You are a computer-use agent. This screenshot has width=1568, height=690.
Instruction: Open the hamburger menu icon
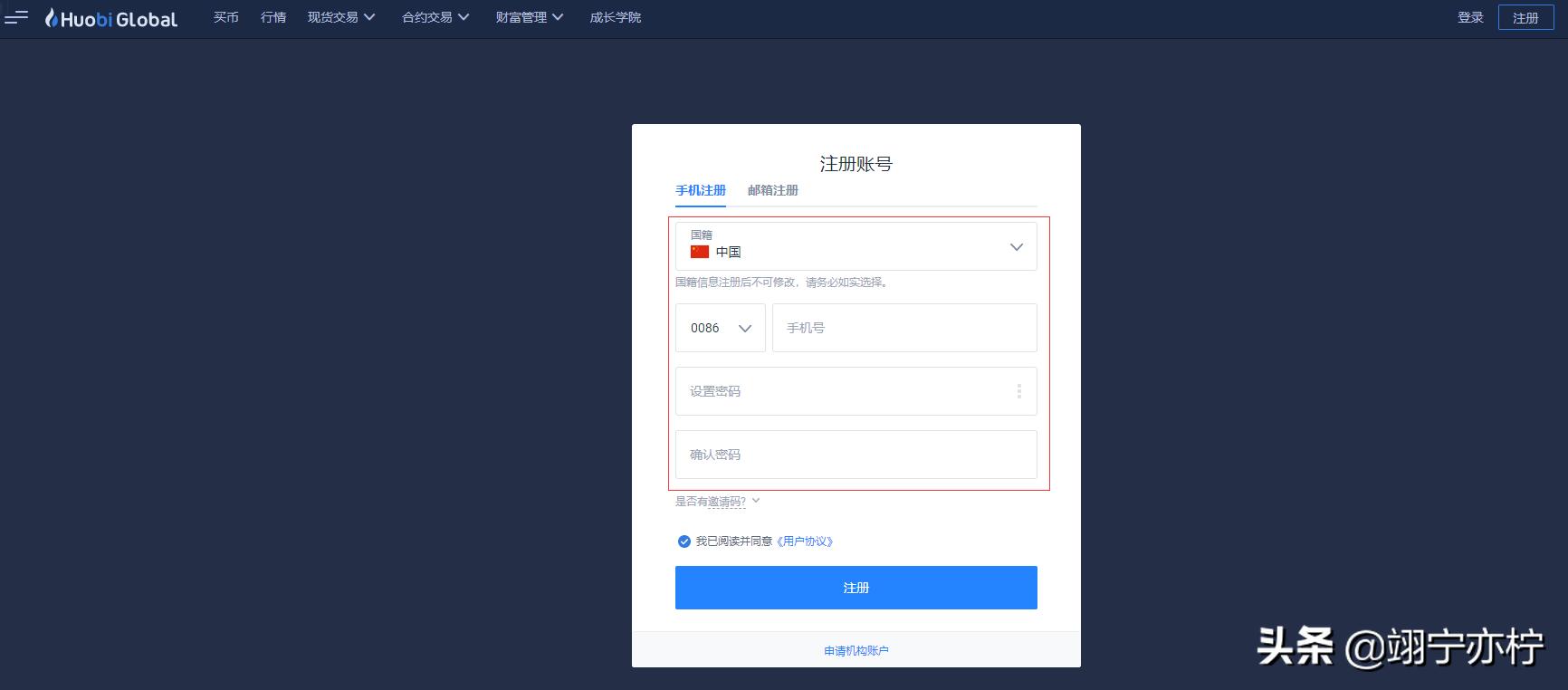coord(16,17)
